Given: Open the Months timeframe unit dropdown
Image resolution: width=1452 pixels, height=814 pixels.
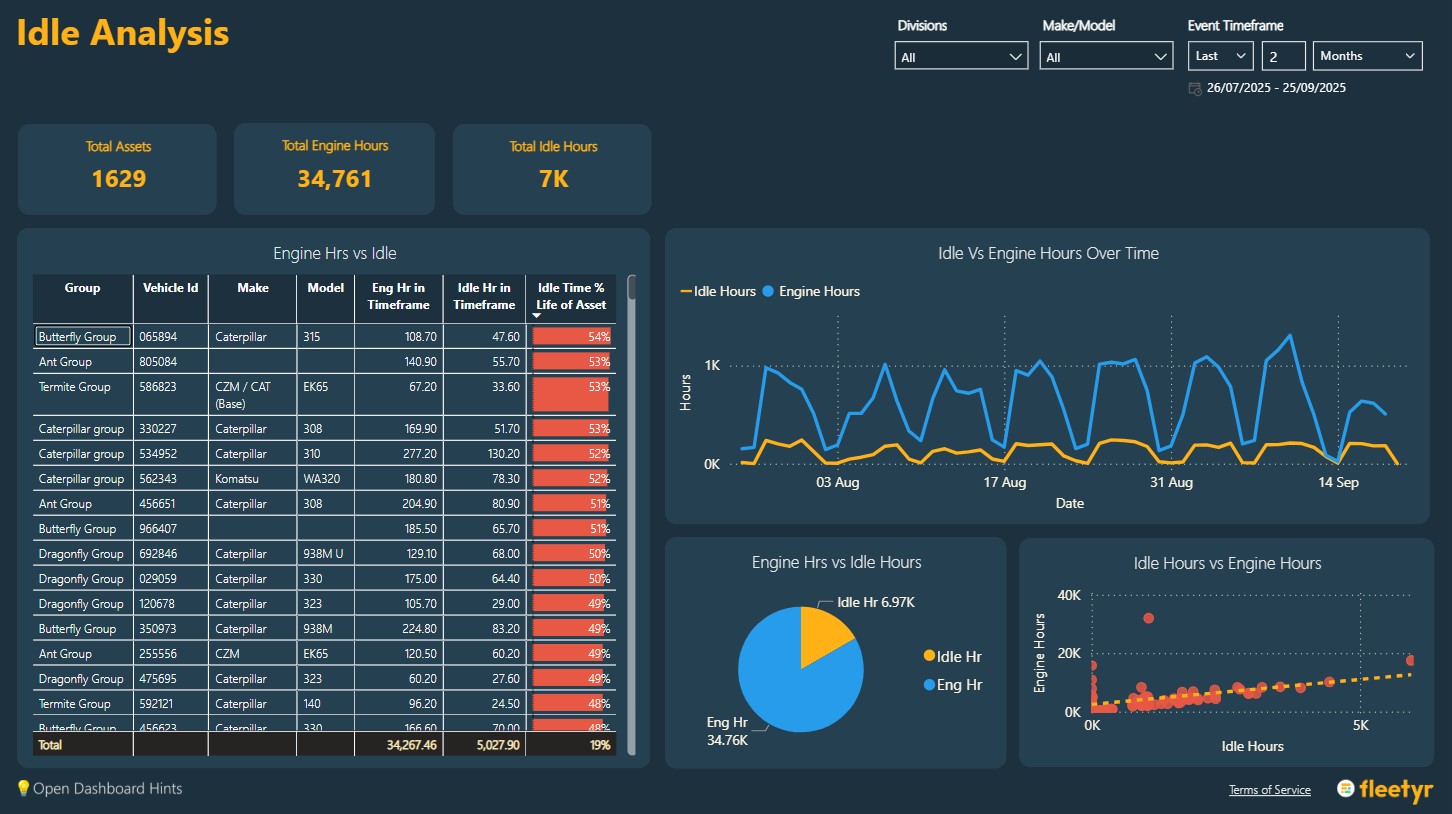Looking at the screenshot, I should click(x=1367, y=56).
